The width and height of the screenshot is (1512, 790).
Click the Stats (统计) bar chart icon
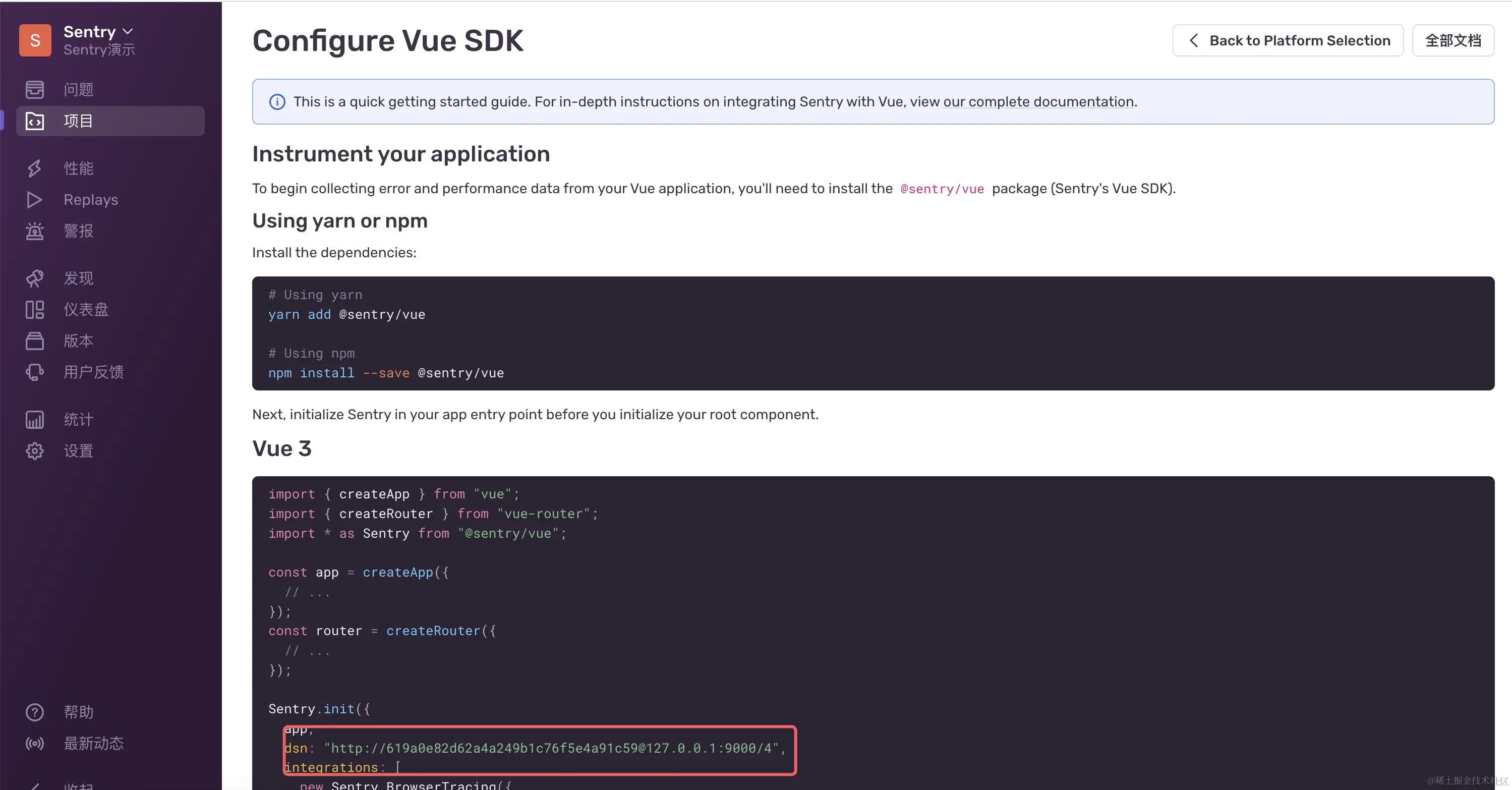tap(35, 420)
